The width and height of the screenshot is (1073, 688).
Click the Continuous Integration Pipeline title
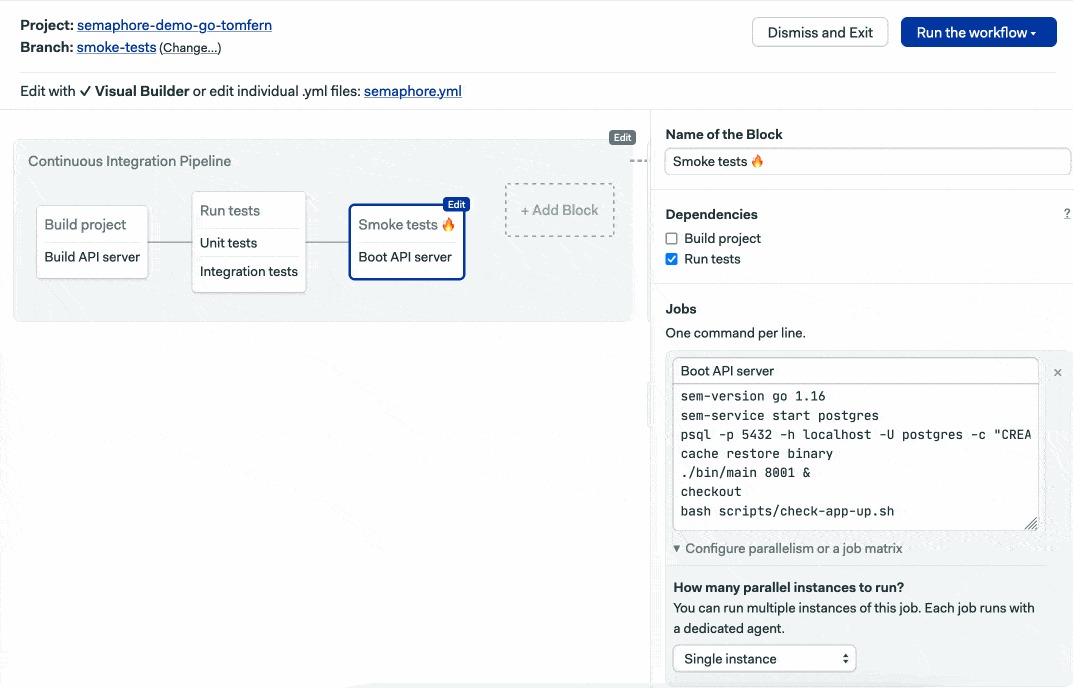[129, 161]
